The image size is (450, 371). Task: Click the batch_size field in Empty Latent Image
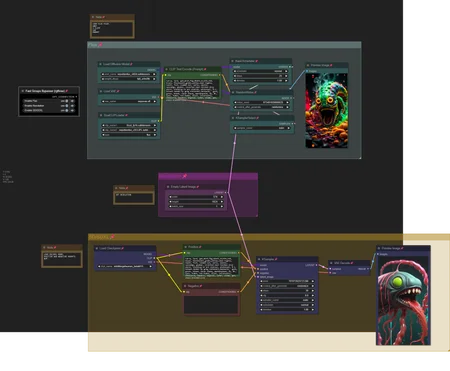pyautogui.click(x=196, y=206)
